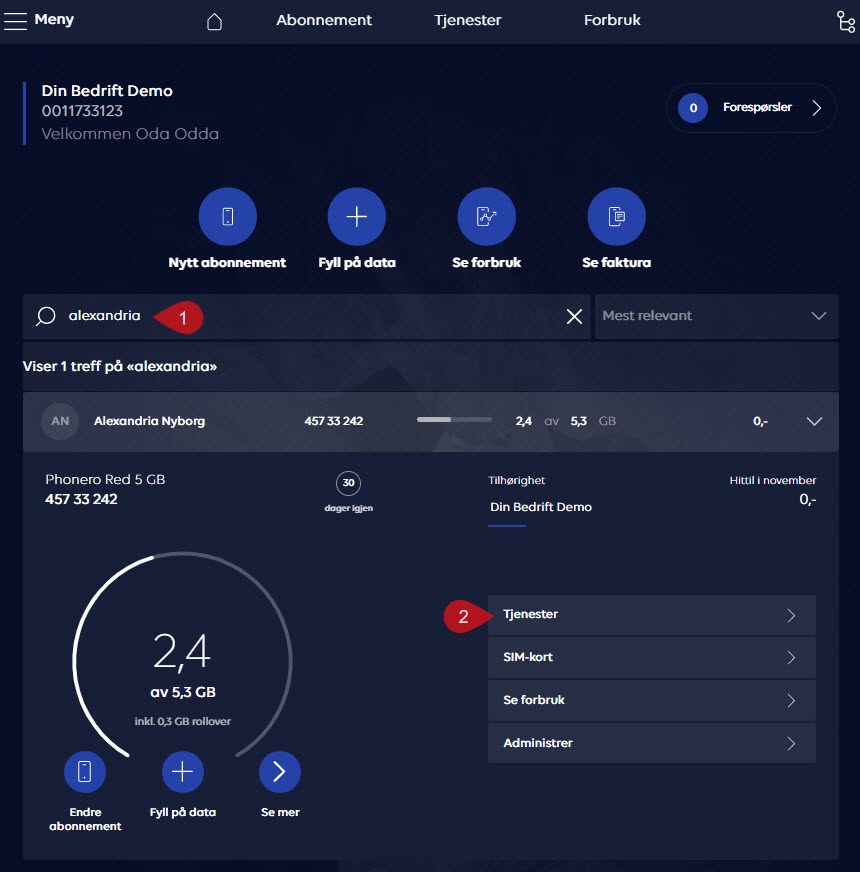Click the Se mer arrow icon
860x872 pixels.
pos(280,772)
